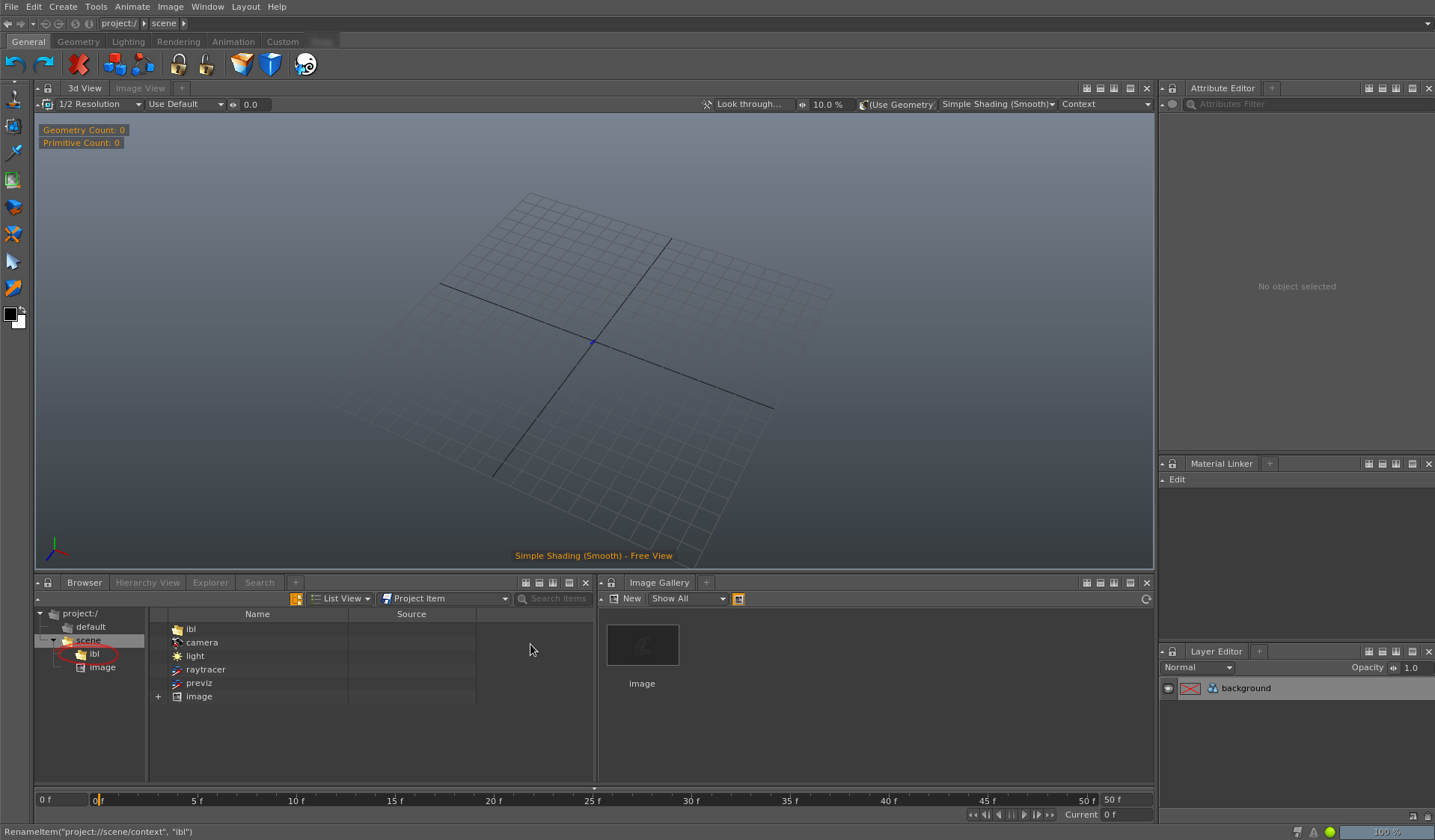Click the image thumbnail in Image Gallery
The image size is (1435, 840).
click(x=643, y=645)
